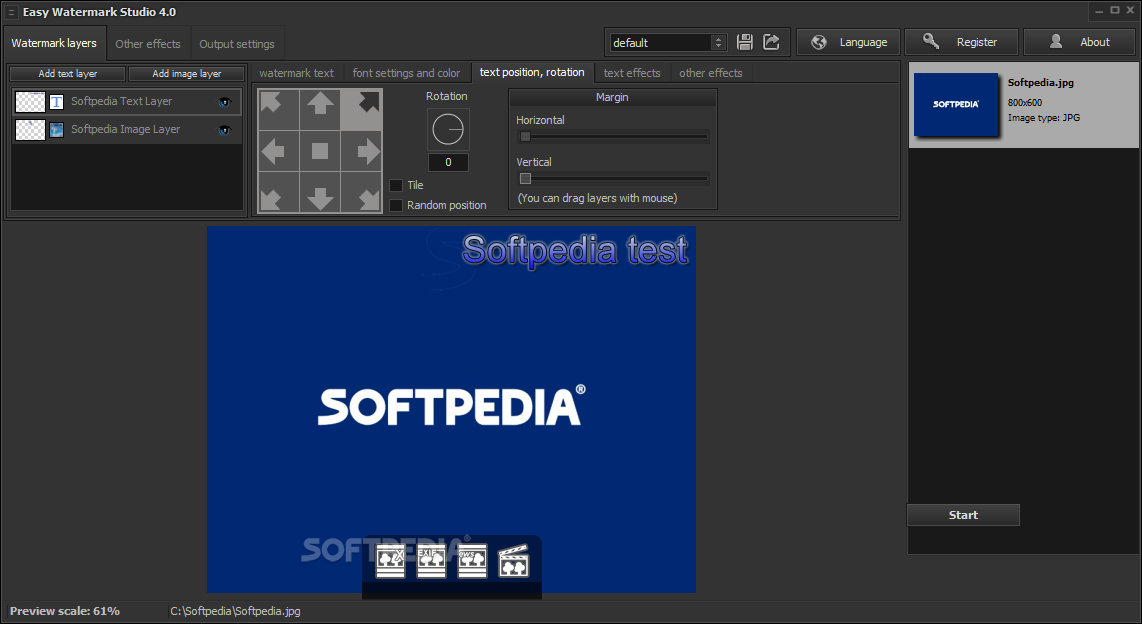Screen dimensions: 1142x624
Task: Click Softpedia Image Layer transparency thumbnail
Action: tap(30, 130)
